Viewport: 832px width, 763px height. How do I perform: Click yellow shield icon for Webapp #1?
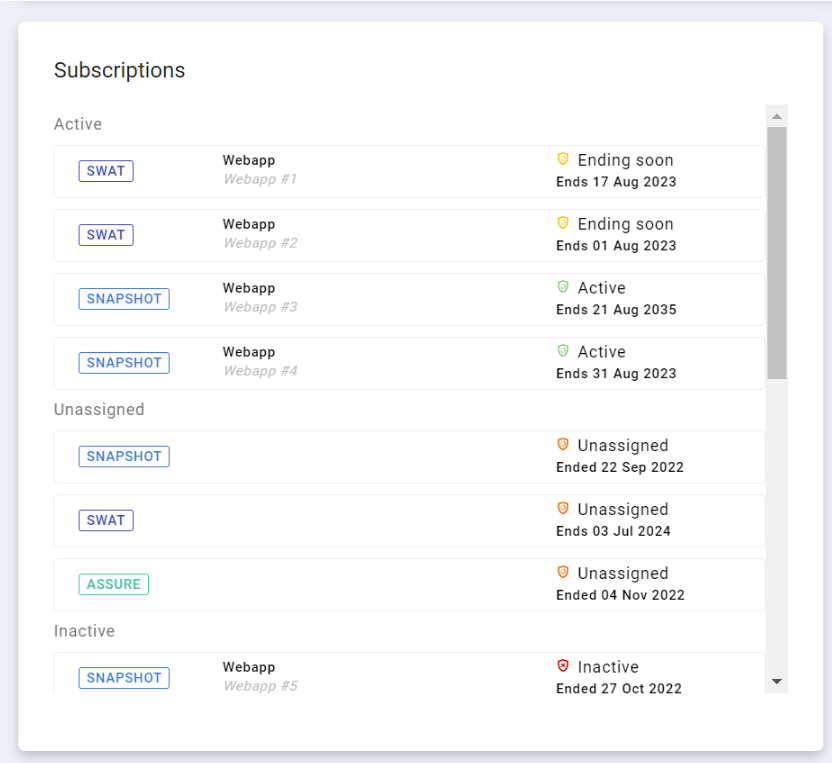tap(563, 159)
